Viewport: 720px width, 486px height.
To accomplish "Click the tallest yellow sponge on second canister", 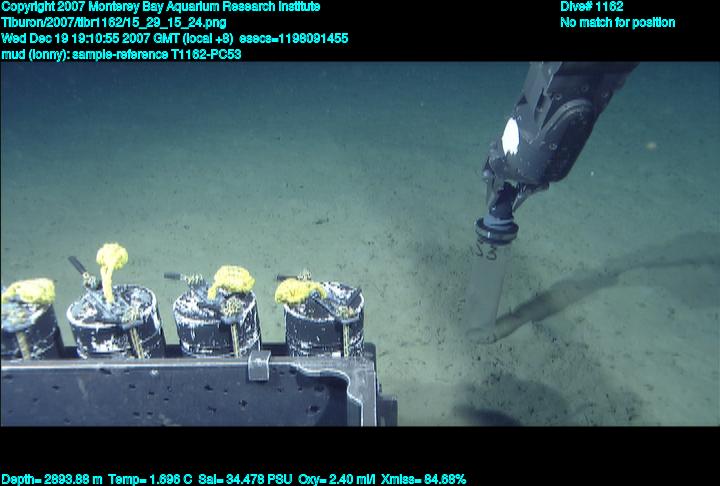I will tap(111, 262).
